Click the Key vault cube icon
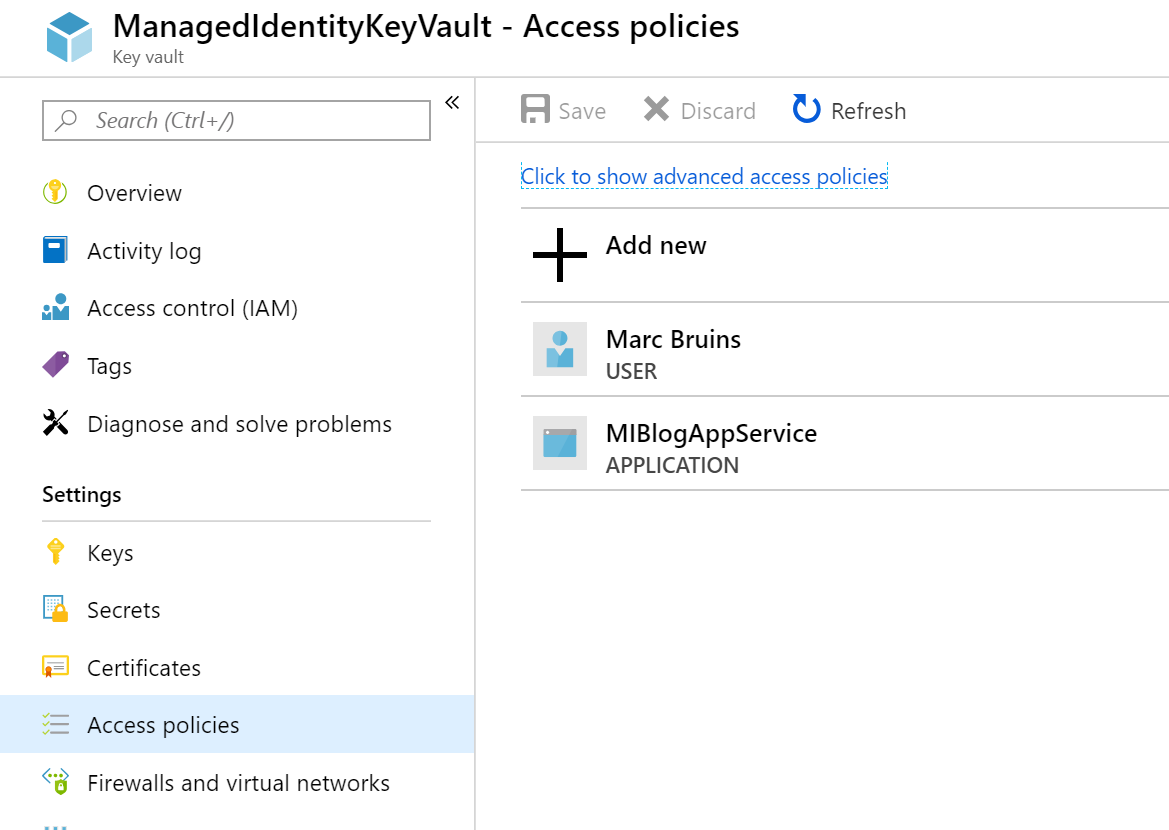Image resolution: width=1169 pixels, height=830 pixels. pyautogui.click(x=69, y=38)
